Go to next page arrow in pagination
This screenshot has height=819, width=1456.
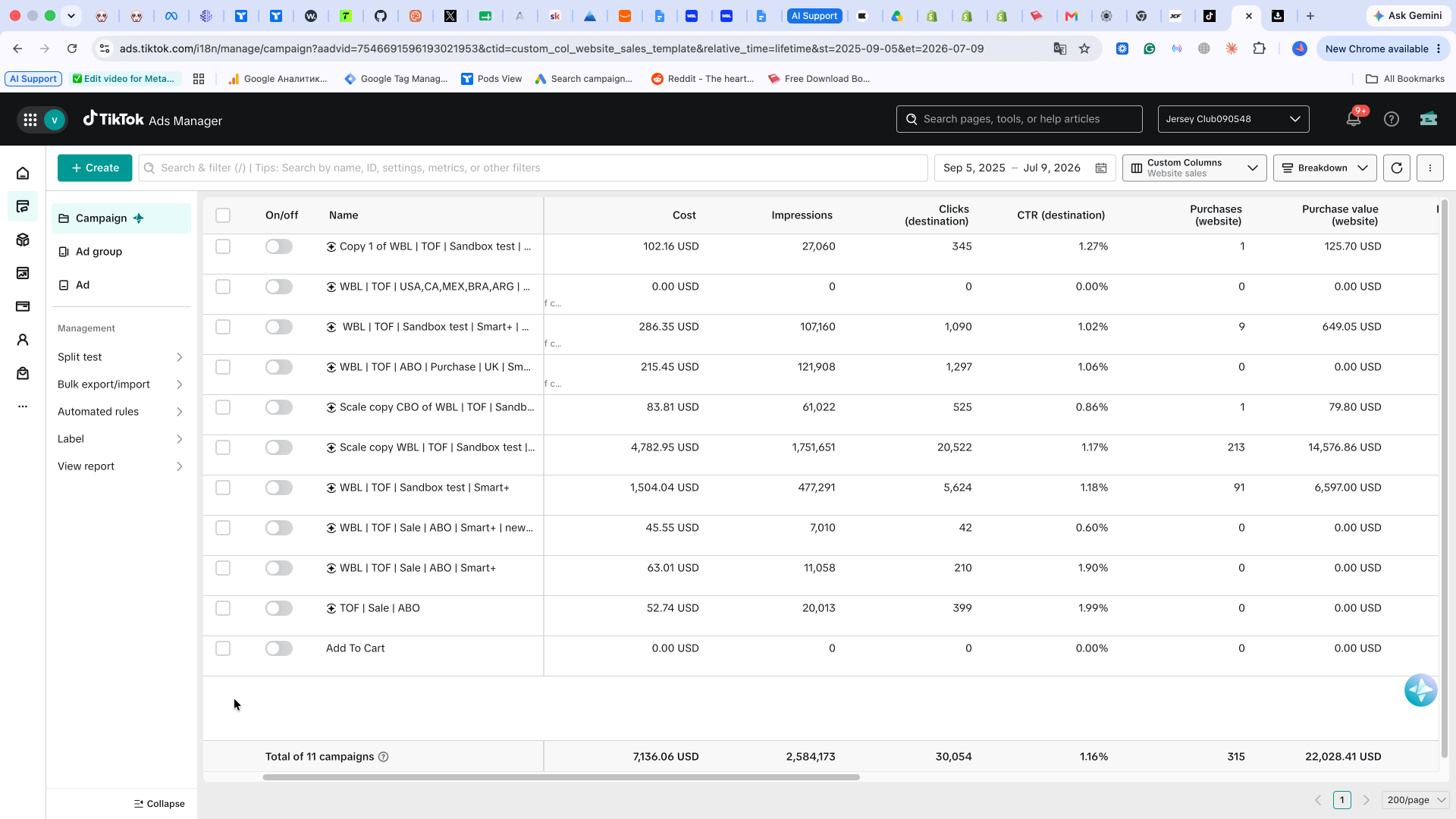[1367, 800]
